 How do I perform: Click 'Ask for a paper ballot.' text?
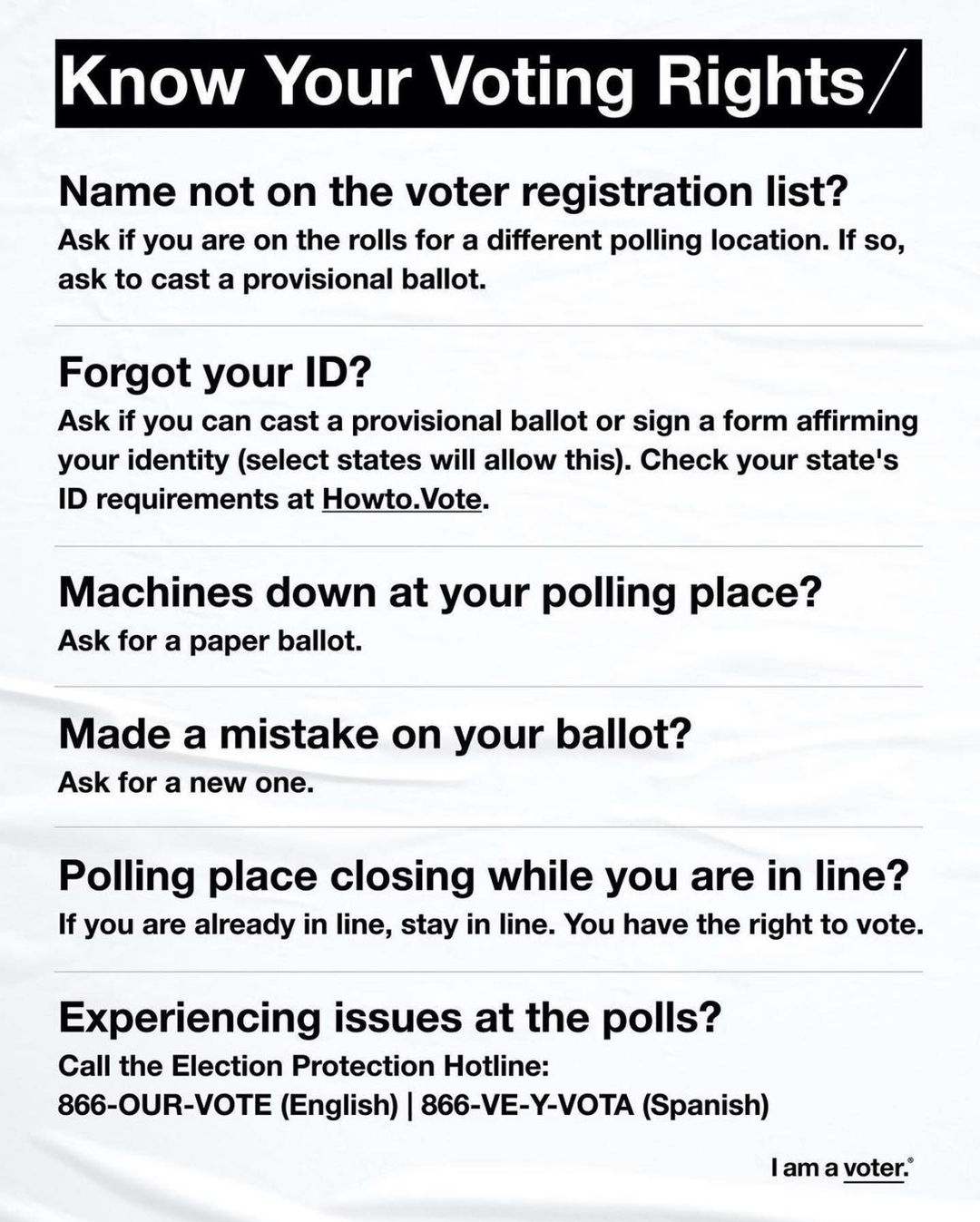[x=211, y=641]
